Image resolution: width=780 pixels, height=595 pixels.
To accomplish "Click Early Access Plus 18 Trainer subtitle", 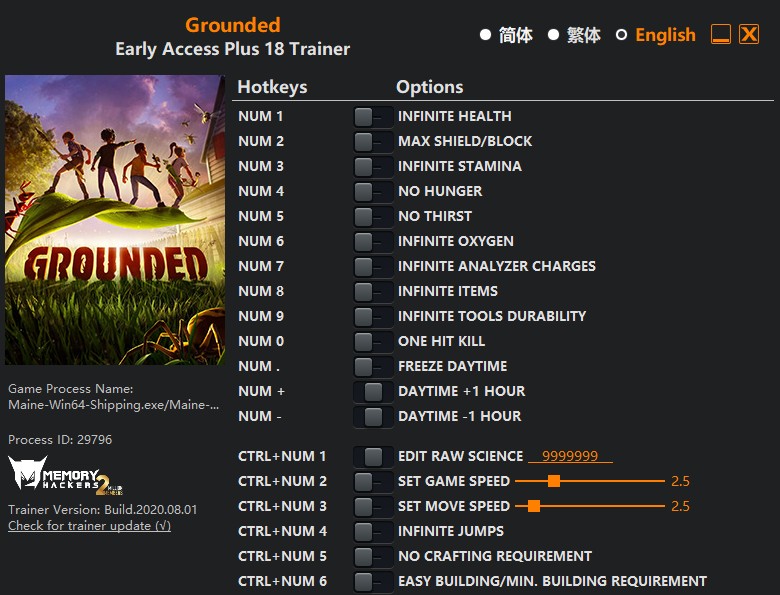I will tap(233, 49).
